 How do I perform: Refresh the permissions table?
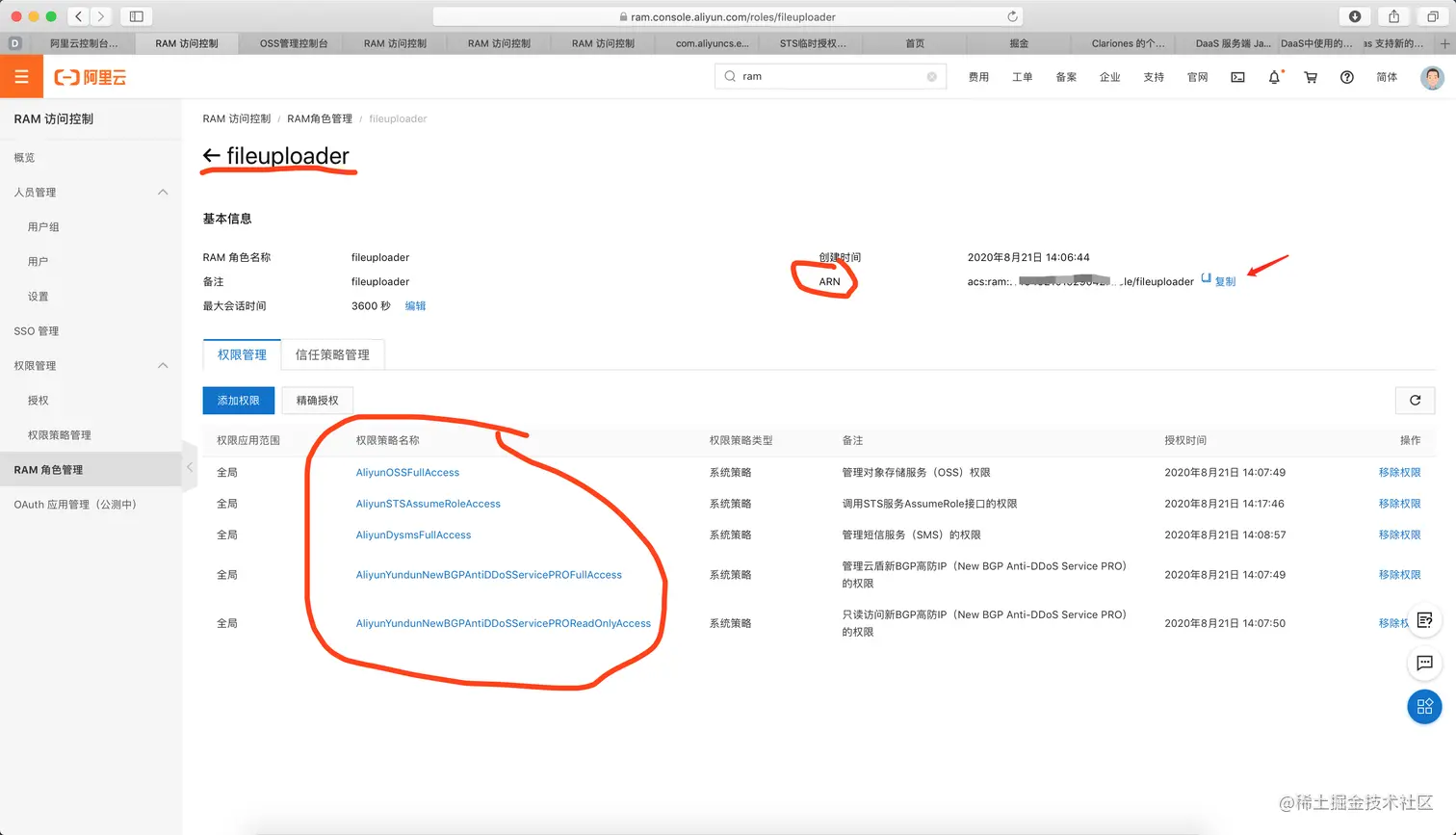[1415, 400]
